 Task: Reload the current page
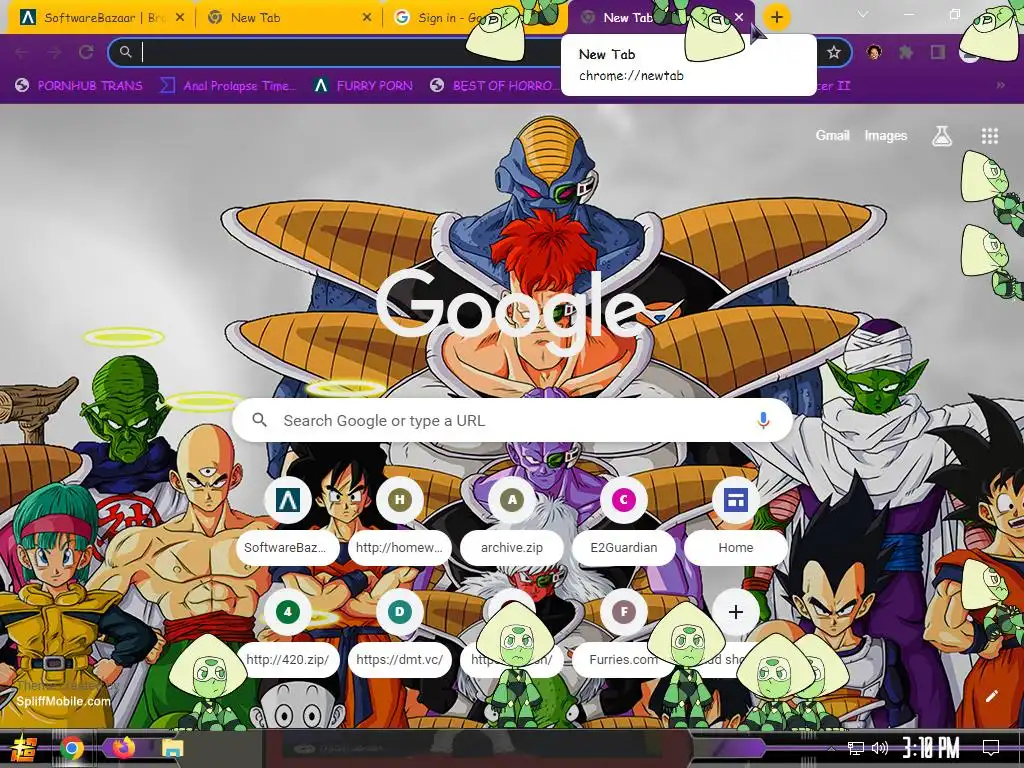coord(86,52)
